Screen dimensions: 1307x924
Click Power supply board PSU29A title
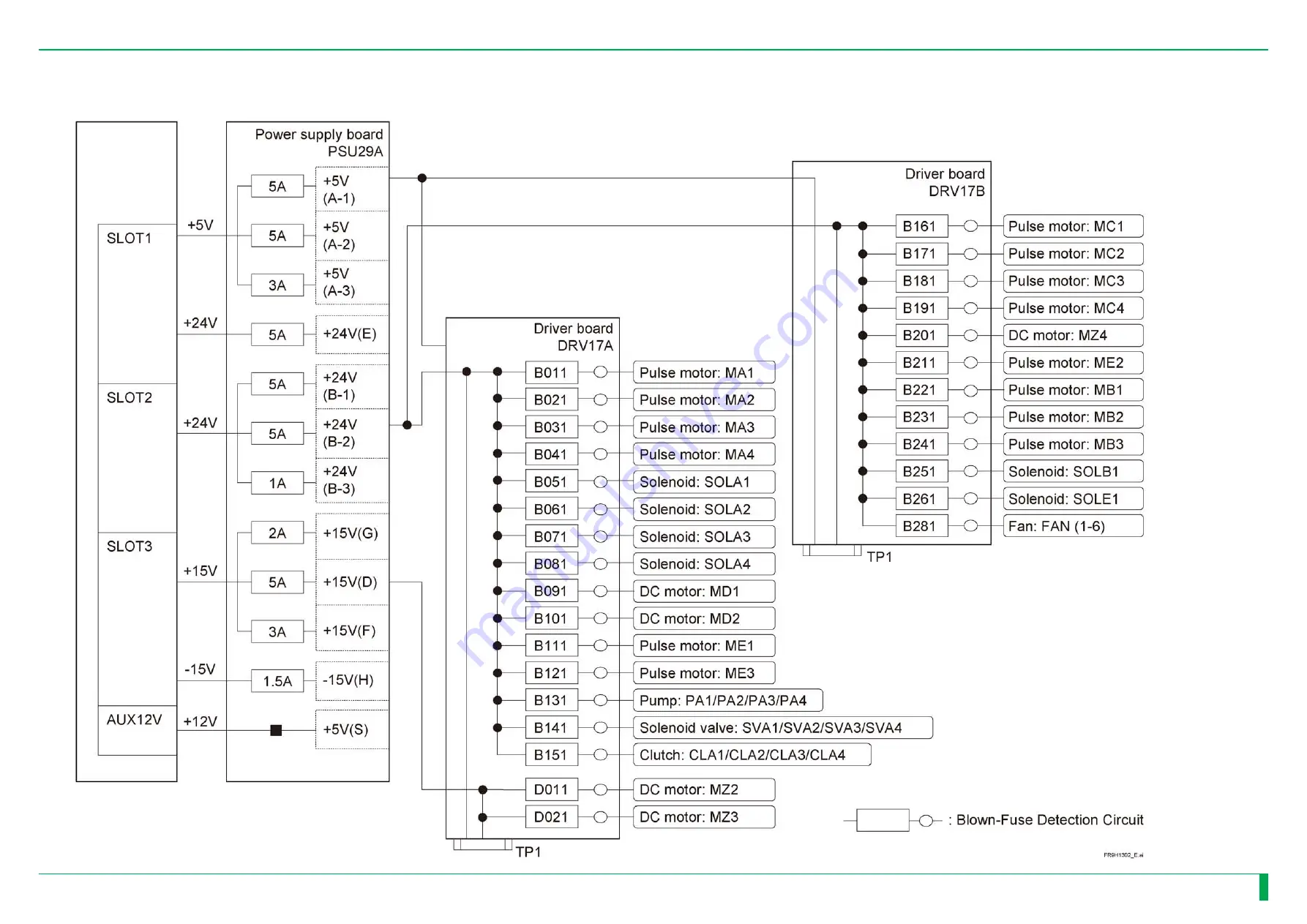click(x=319, y=143)
